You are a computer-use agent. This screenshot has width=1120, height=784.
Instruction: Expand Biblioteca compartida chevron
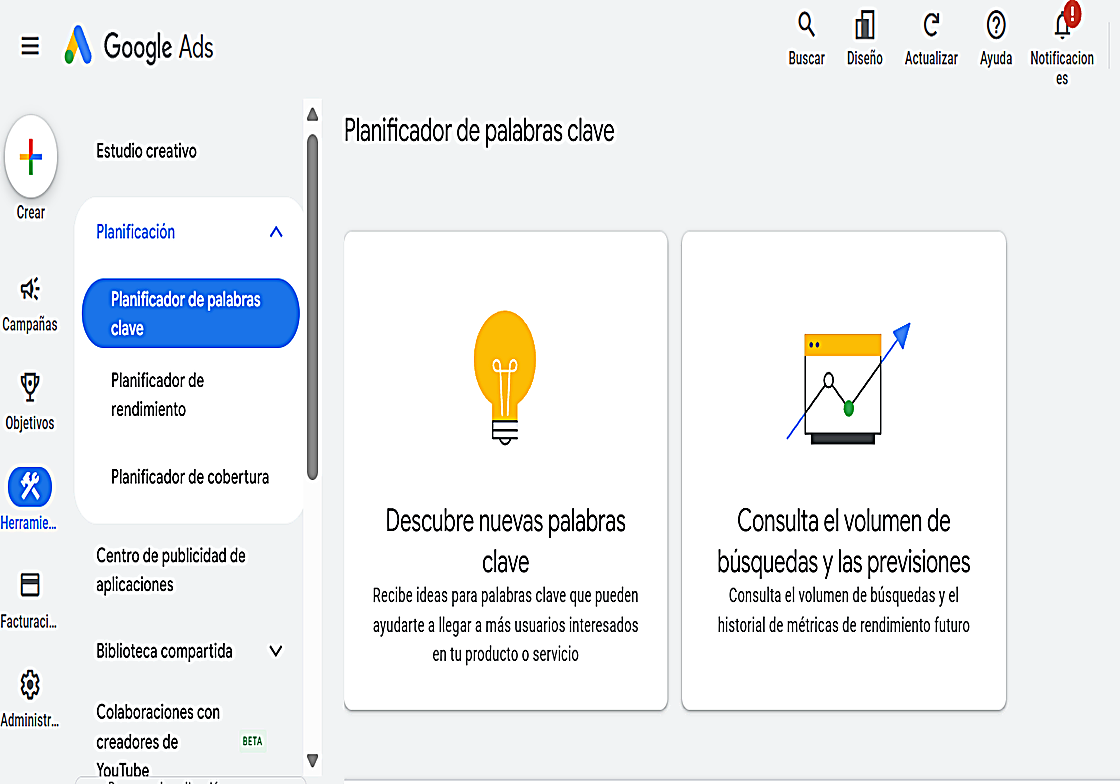276,650
